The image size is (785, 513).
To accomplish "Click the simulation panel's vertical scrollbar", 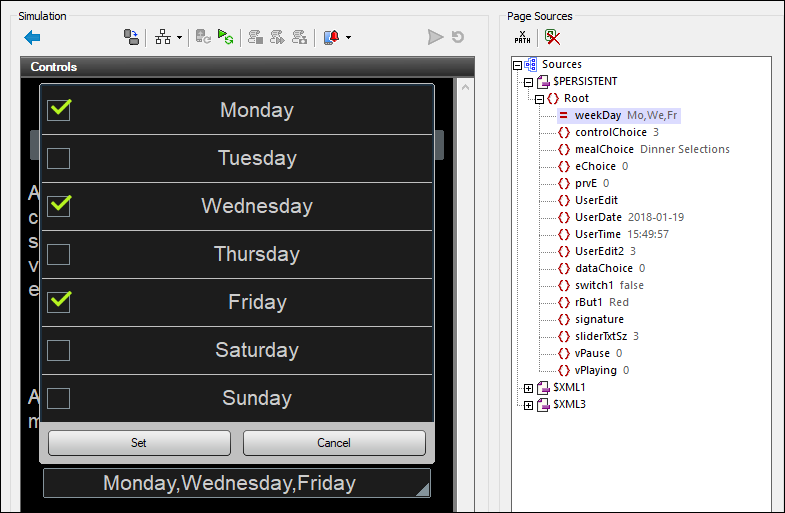I will pyautogui.click(x=464, y=290).
